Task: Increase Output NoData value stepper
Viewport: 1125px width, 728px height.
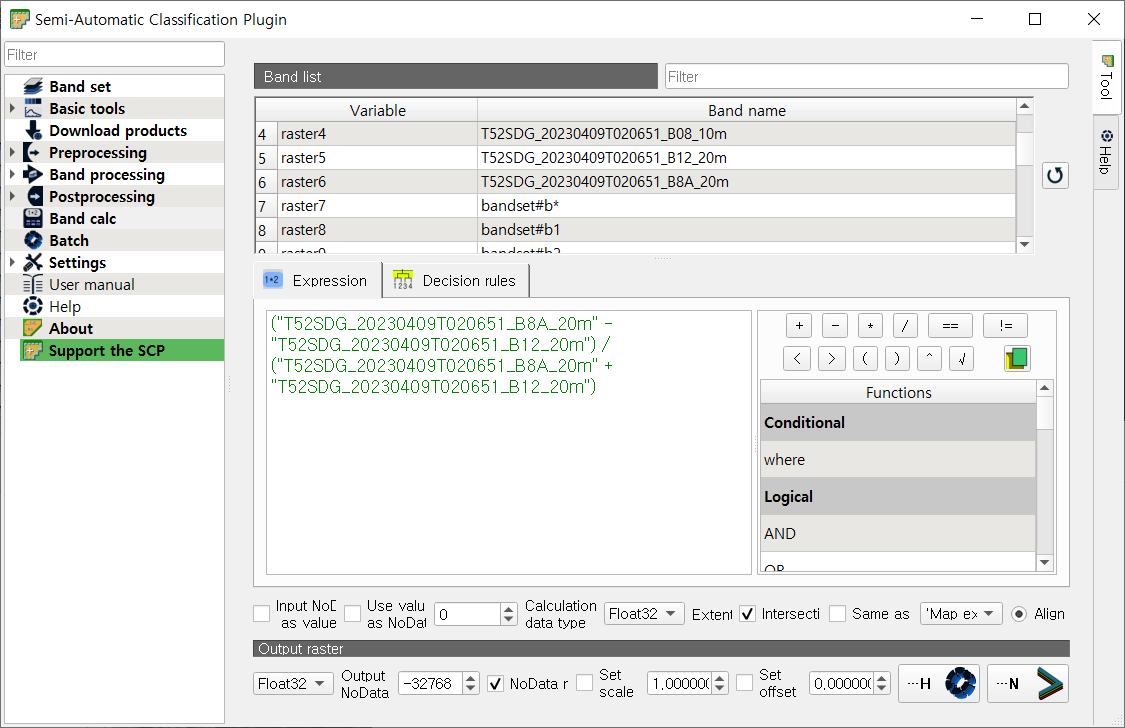Action: coord(471,678)
